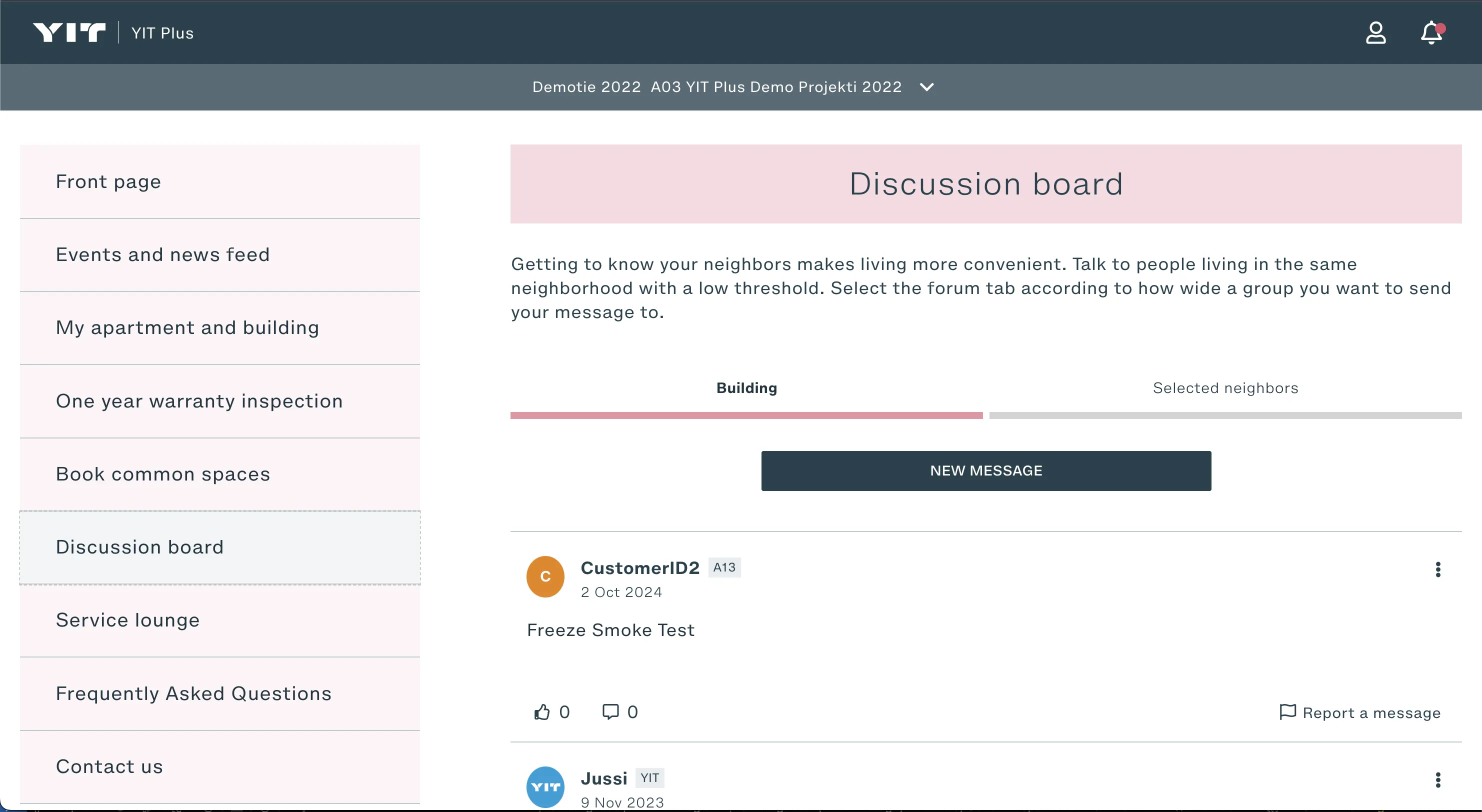This screenshot has height=812, width=1482.
Task: Click the Freeze Smoke Test message text
Action: pyautogui.click(x=610, y=630)
